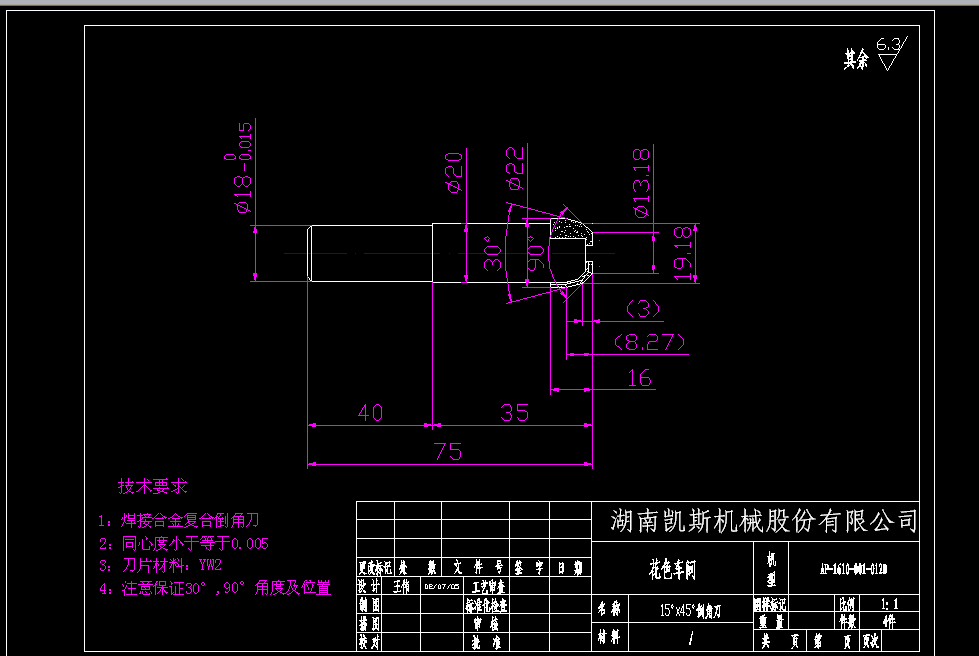Select note 2 同心度小于等于0.005
Image resolution: width=979 pixels, height=656 pixels.
coord(184,543)
